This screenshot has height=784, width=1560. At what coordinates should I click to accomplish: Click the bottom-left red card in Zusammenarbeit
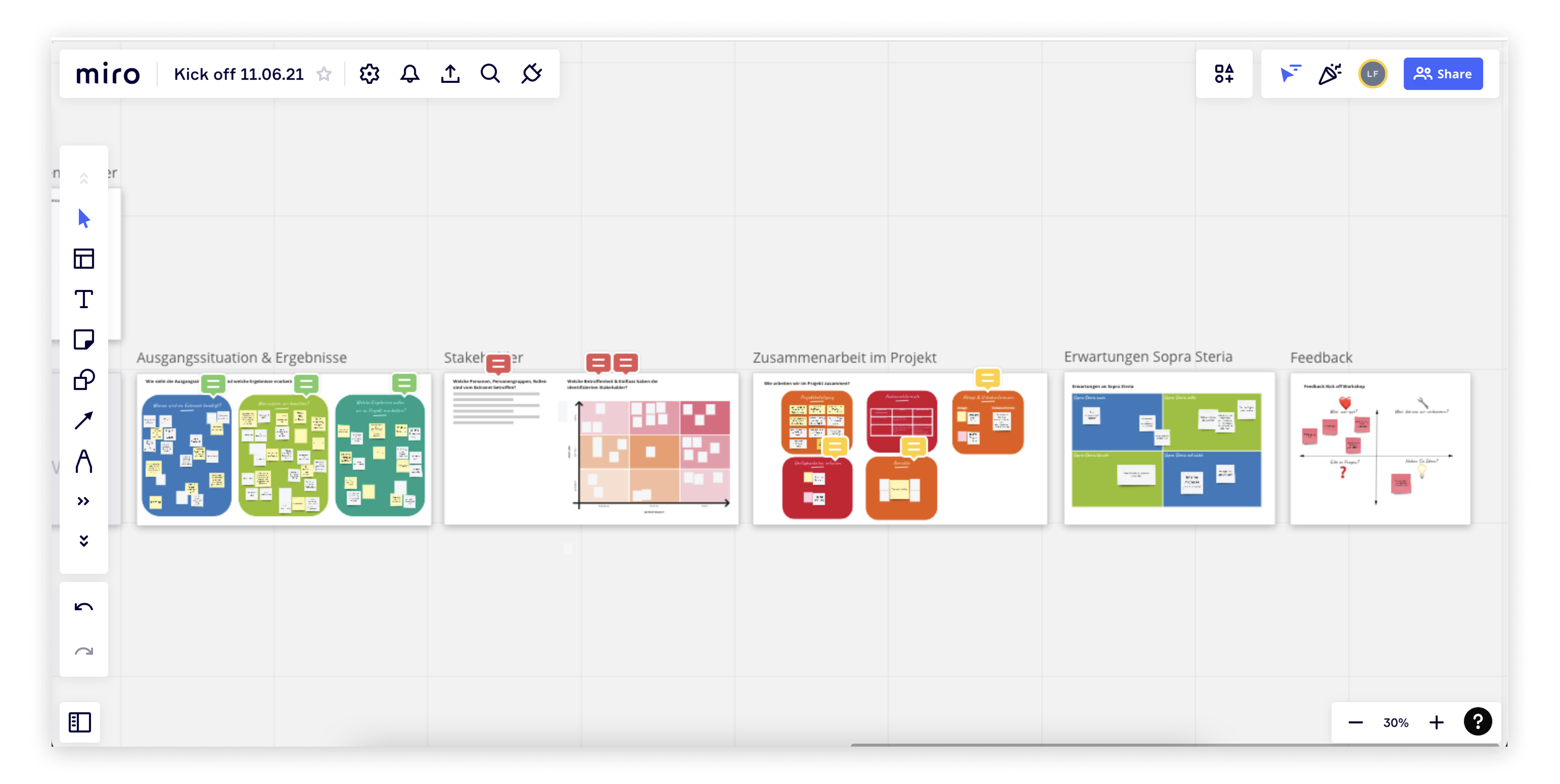point(817,488)
